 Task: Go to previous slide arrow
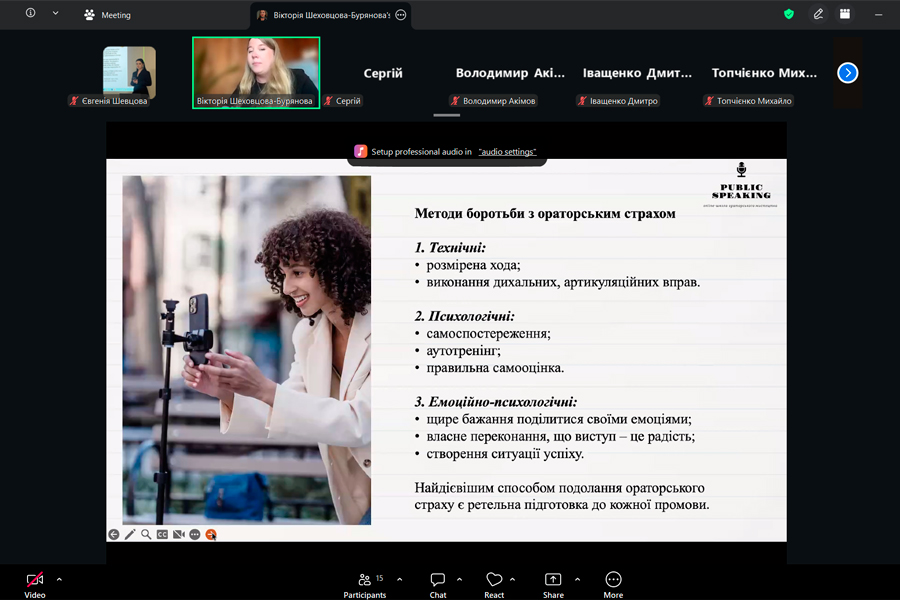tap(114, 534)
